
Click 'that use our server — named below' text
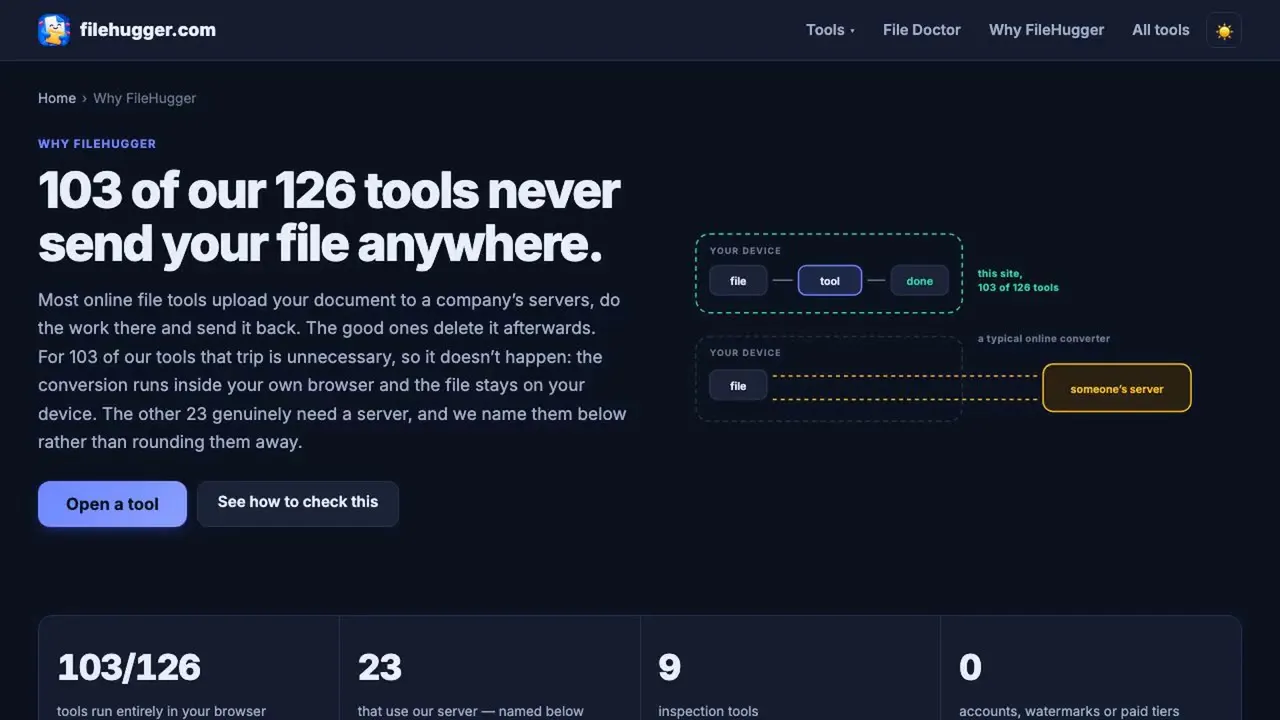pyautogui.click(x=471, y=711)
